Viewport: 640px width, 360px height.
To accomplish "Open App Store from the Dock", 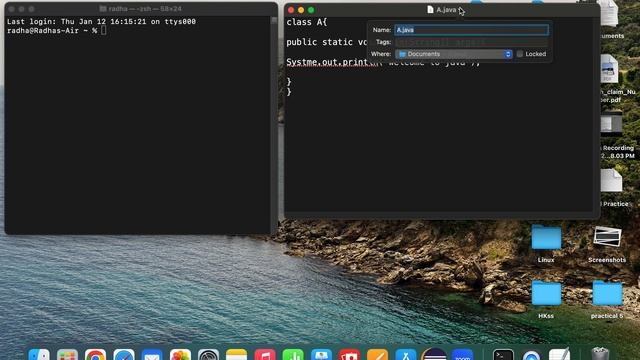I will [406, 354].
